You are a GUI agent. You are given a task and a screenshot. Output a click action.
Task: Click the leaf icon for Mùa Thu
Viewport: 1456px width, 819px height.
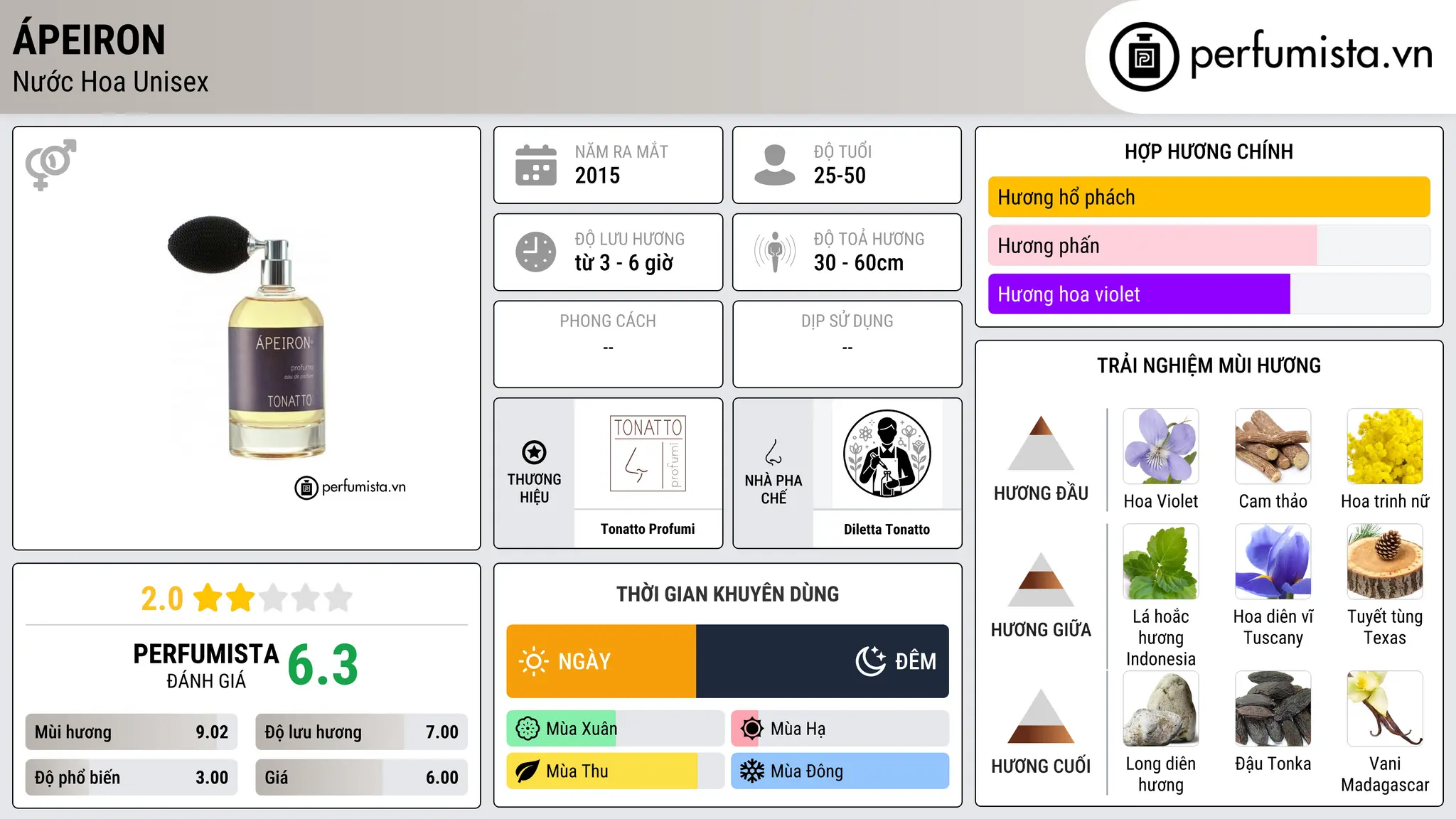[528, 771]
